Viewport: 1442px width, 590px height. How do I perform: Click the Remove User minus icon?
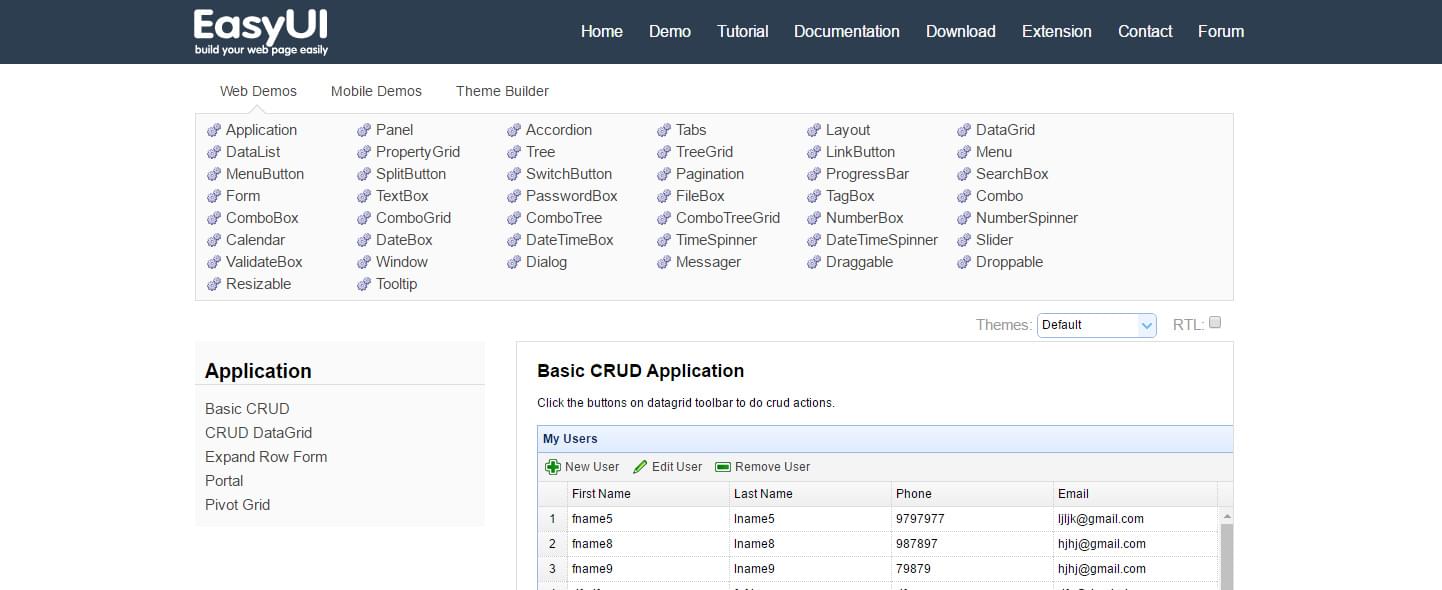[723, 467]
